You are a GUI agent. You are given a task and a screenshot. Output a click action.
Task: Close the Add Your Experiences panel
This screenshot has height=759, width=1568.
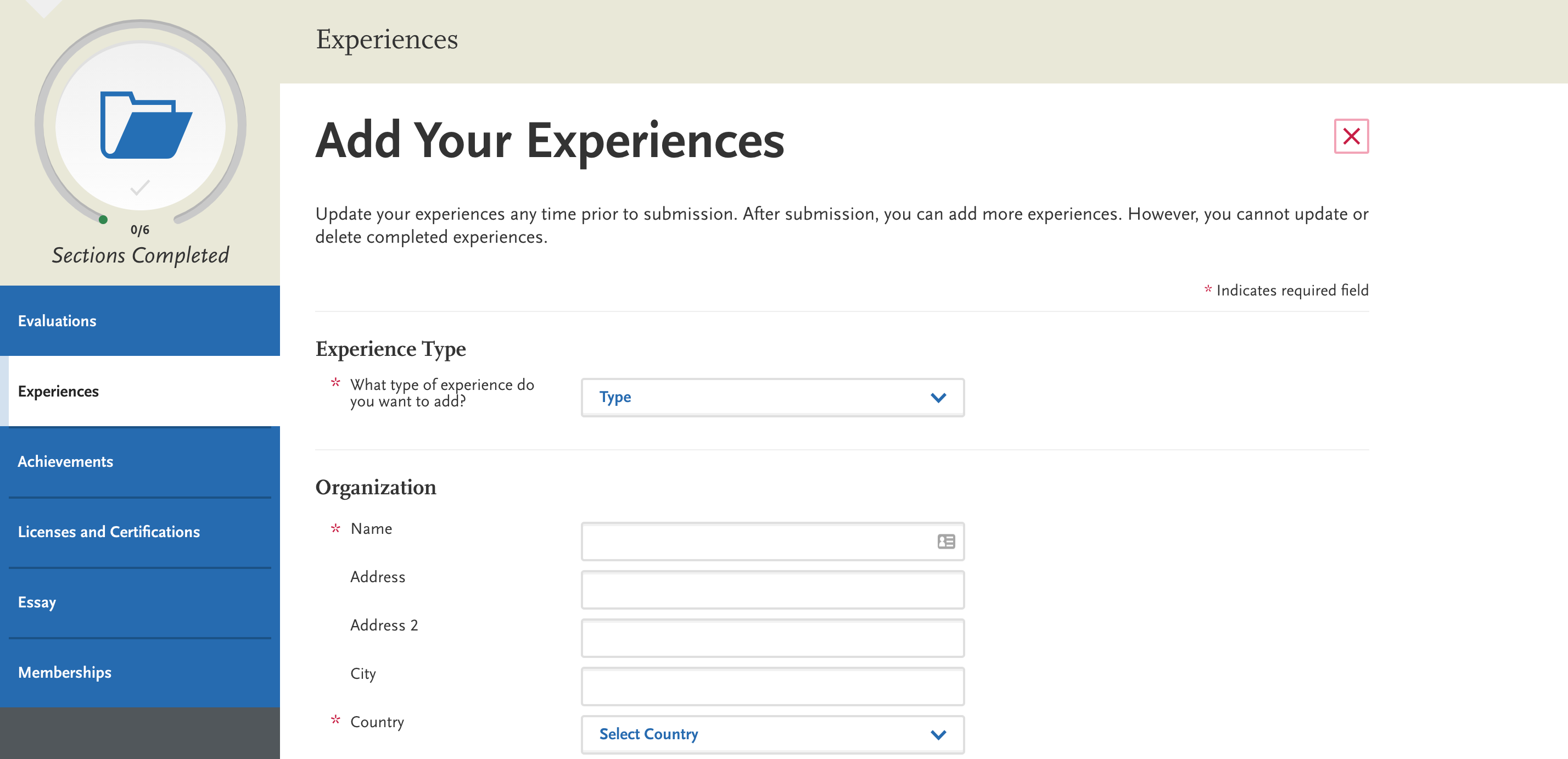(1351, 137)
